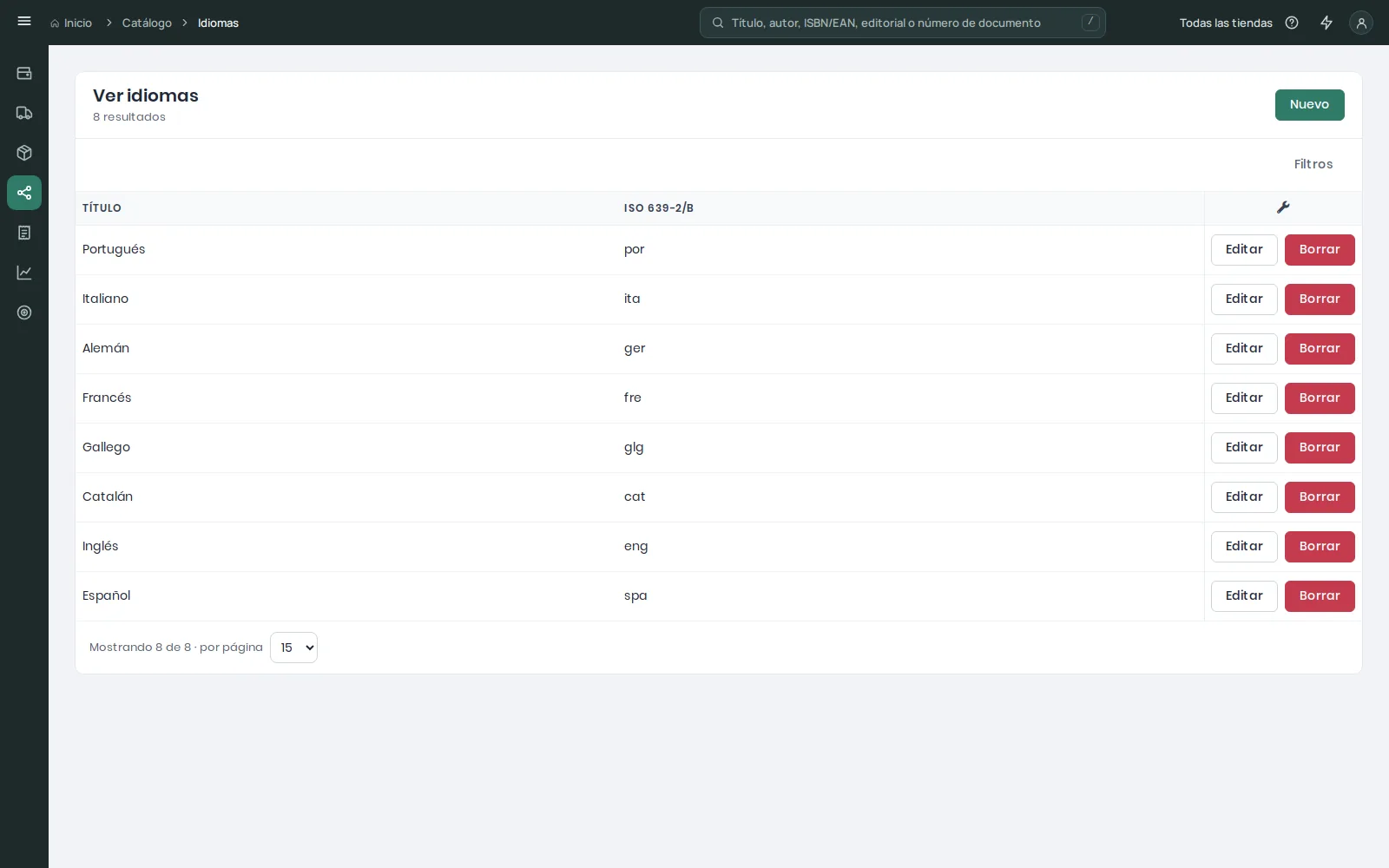Delete the Italiano row

pos(1320,299)
